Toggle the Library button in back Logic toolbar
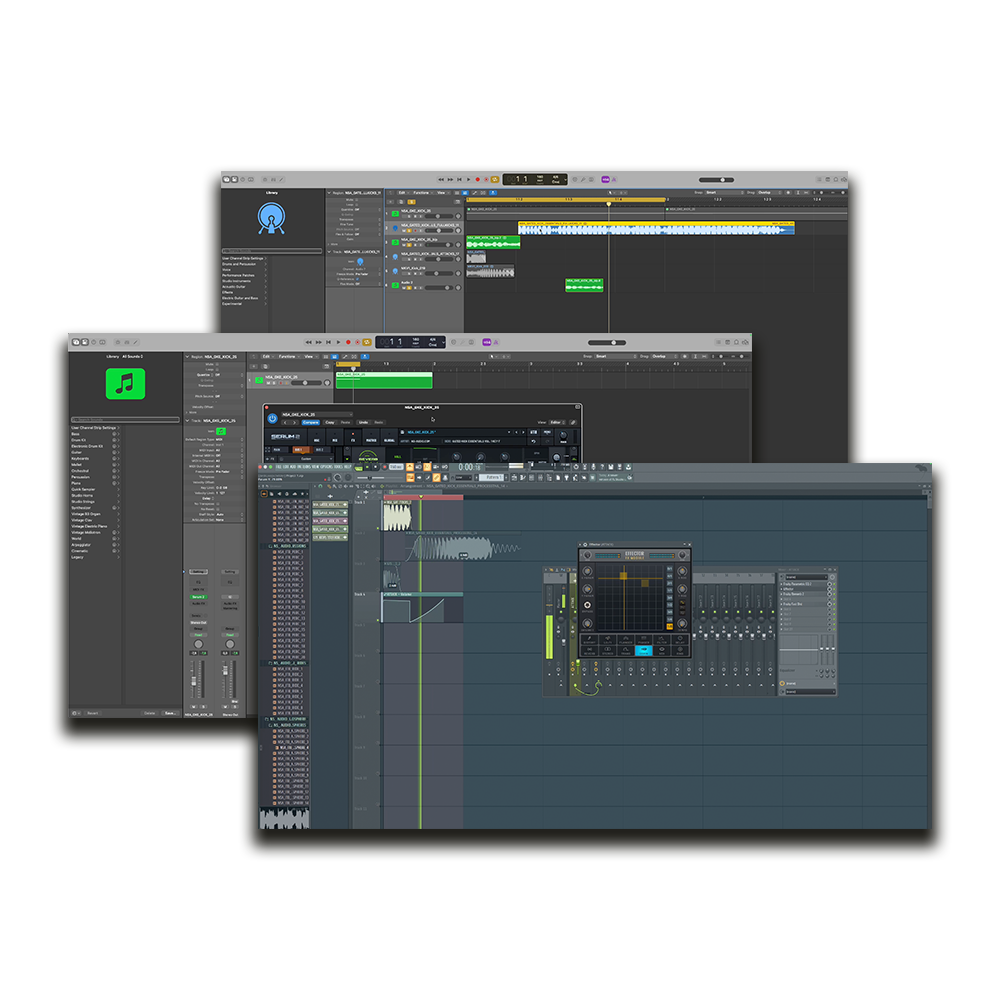 coord(226,180)
